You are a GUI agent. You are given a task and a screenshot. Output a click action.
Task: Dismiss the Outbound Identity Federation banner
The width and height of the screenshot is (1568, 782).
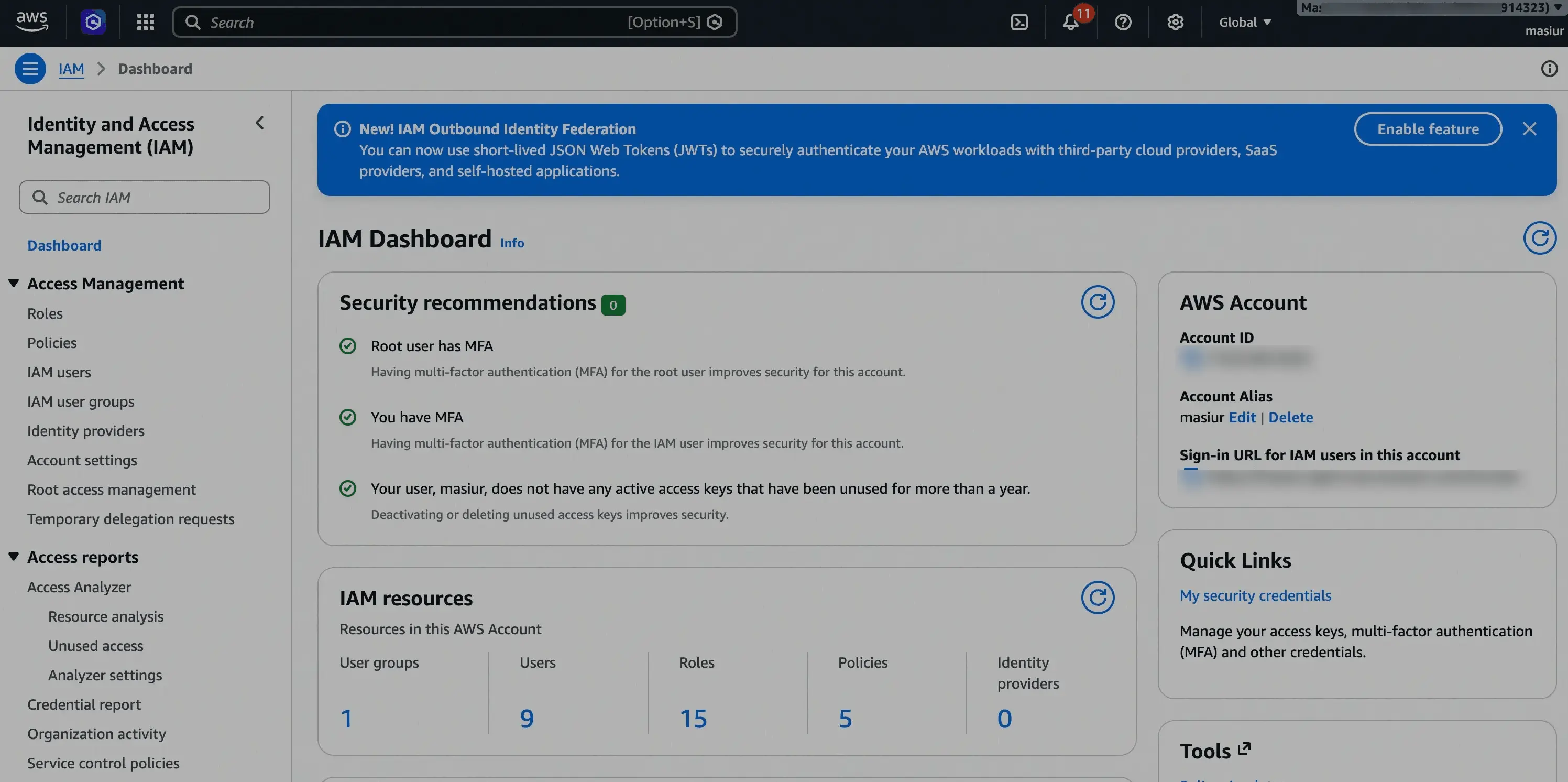[x=1529, y=129]
